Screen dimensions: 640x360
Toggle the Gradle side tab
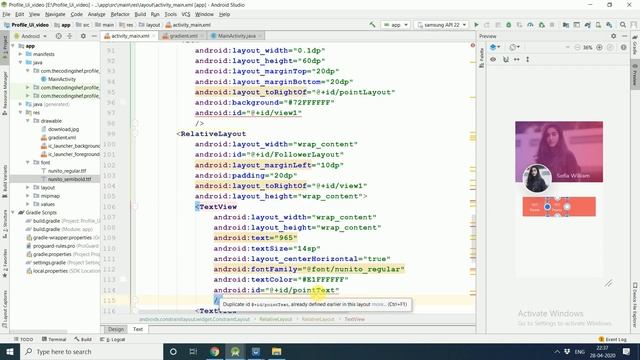[635, 45]
